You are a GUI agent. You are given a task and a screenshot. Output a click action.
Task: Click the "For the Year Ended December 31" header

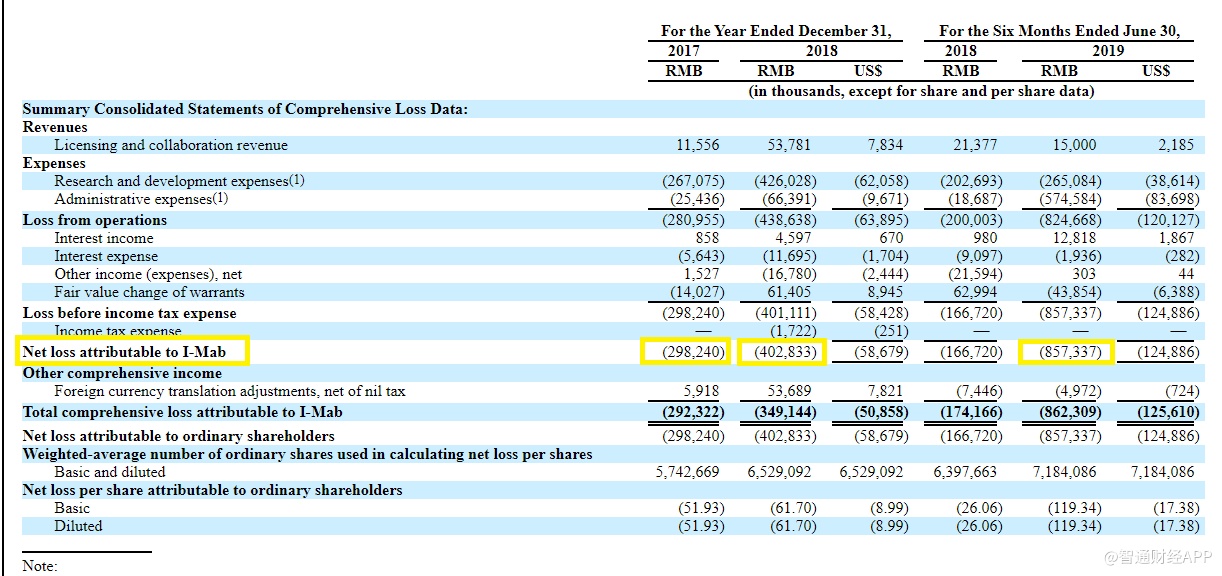click(776, 31)
